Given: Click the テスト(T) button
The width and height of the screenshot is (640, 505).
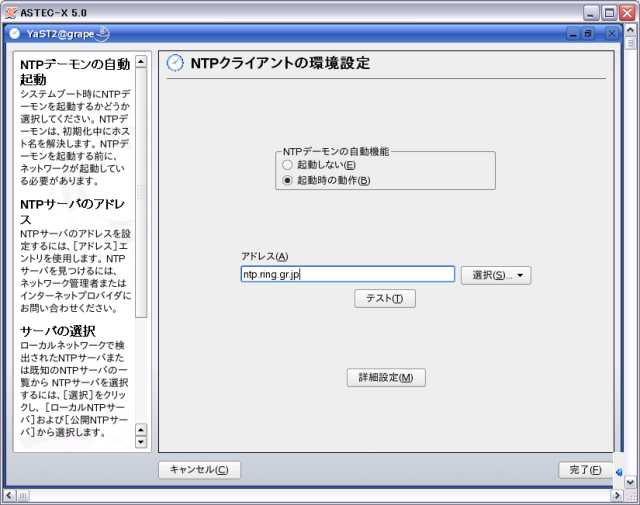Looking at the screenshot, I should 385,298.
